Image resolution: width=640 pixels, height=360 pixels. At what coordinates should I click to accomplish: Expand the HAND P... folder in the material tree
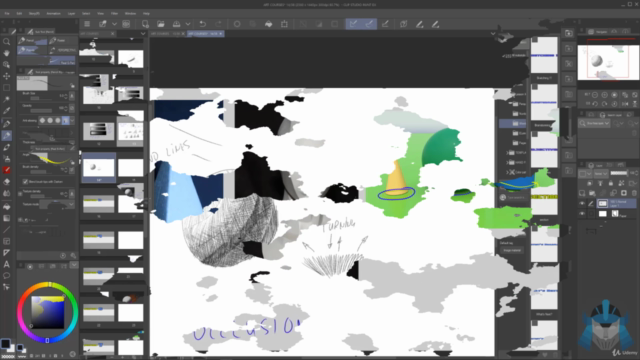point(507,162)
